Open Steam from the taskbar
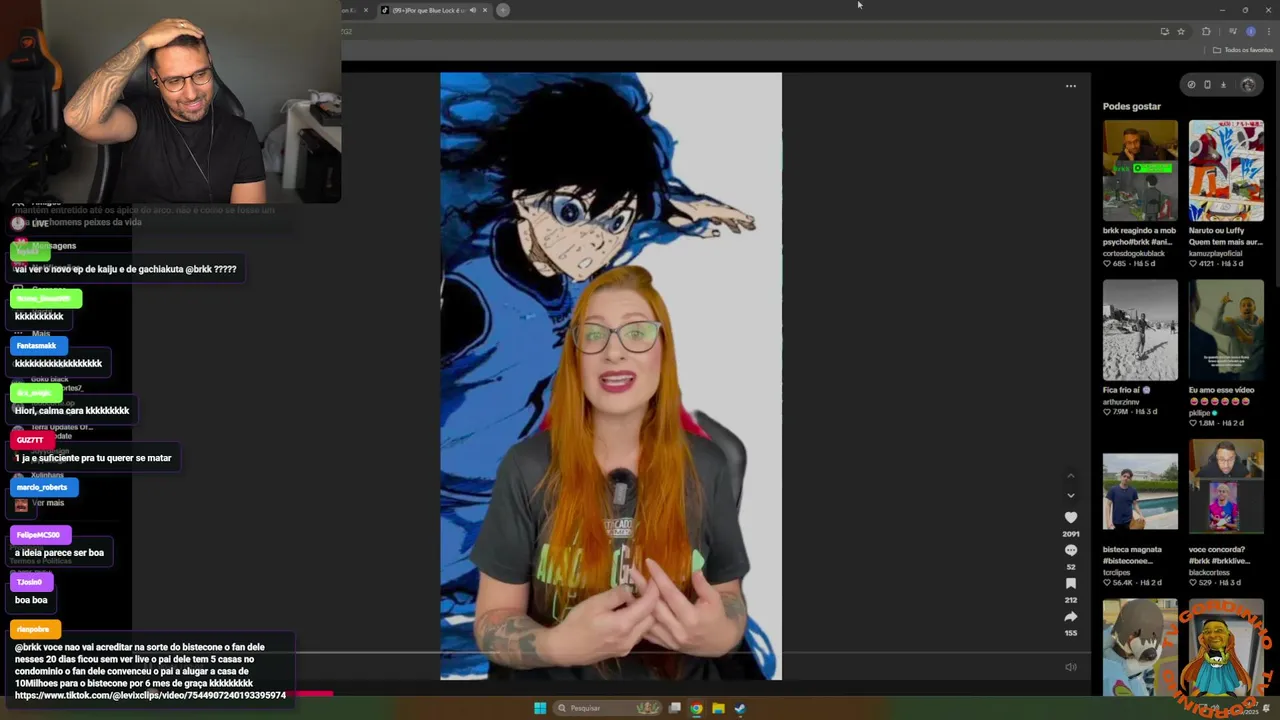 [x=740, y=708]
